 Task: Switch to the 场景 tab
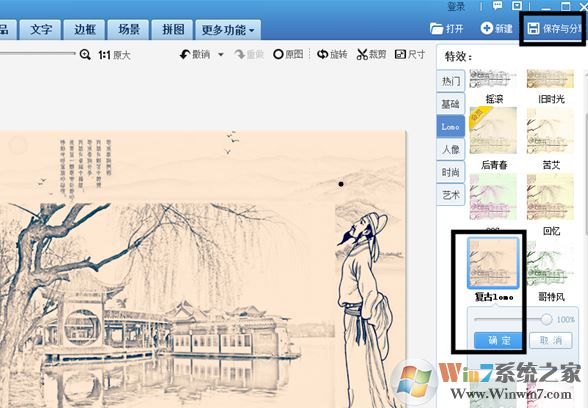129,30
